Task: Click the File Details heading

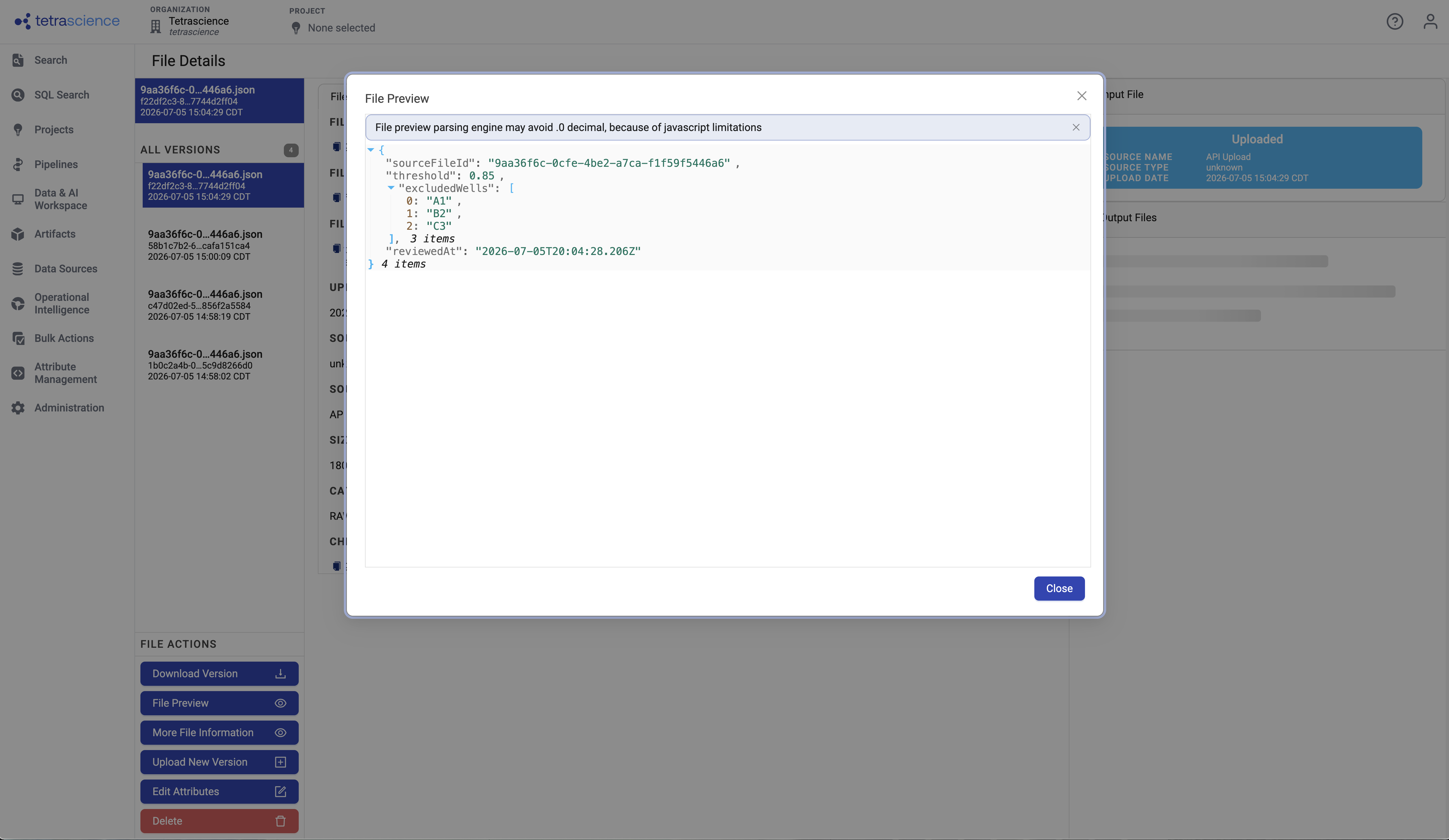Action: click(x=189, y=61)
